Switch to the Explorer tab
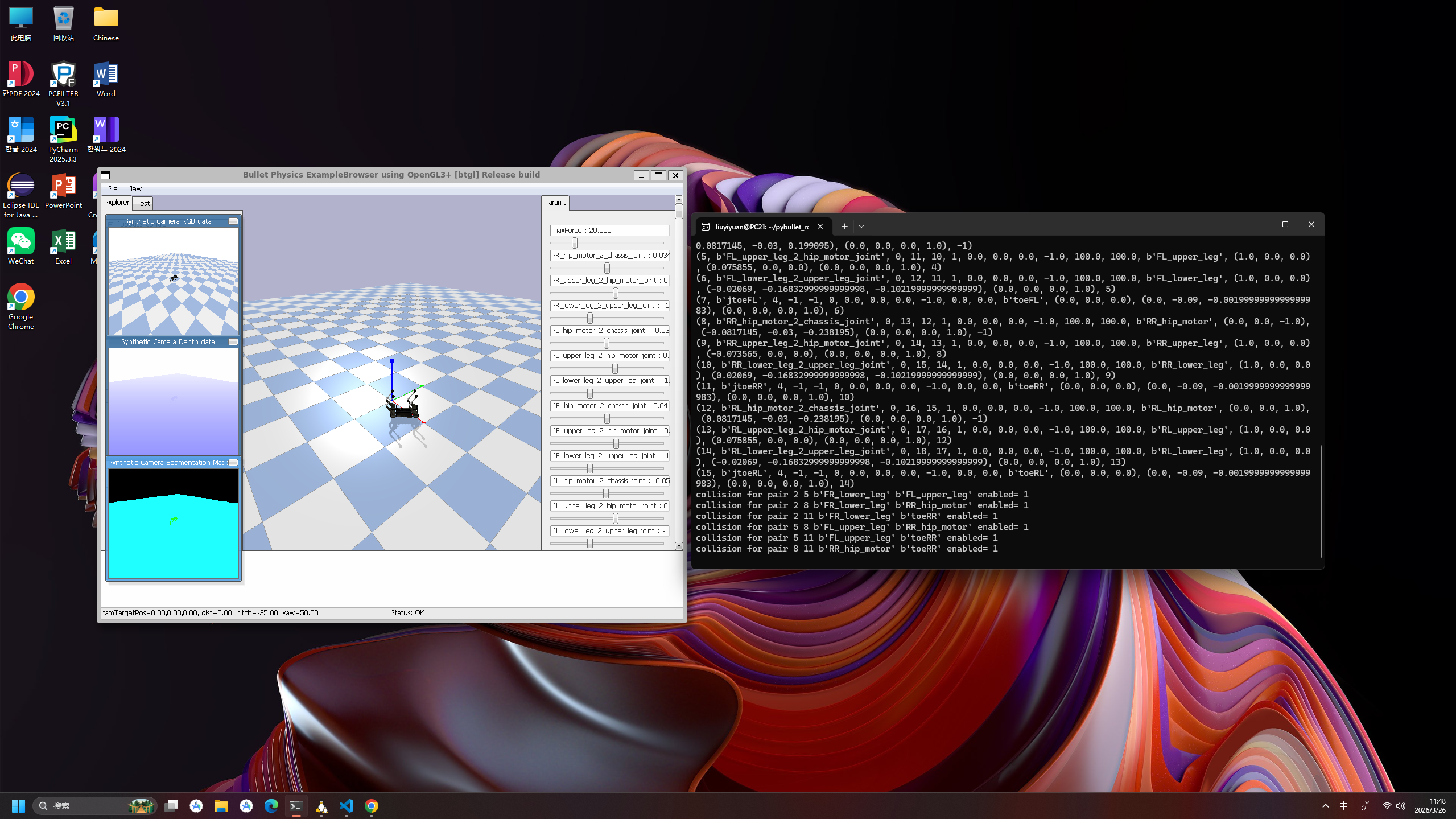 pyautogui.click(x=117, y=203)
